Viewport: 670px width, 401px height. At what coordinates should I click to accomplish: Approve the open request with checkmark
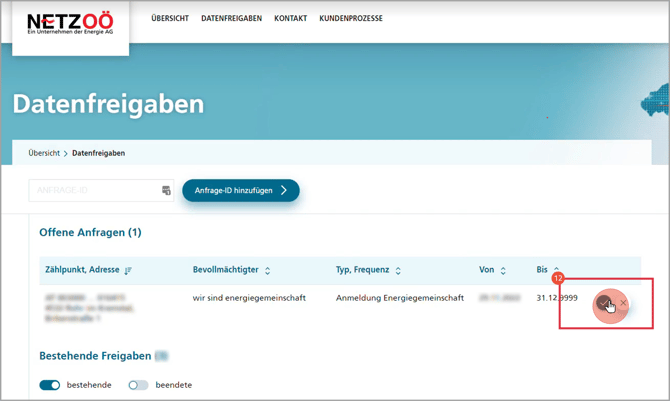pyautogui.click(x=603, y=302)
